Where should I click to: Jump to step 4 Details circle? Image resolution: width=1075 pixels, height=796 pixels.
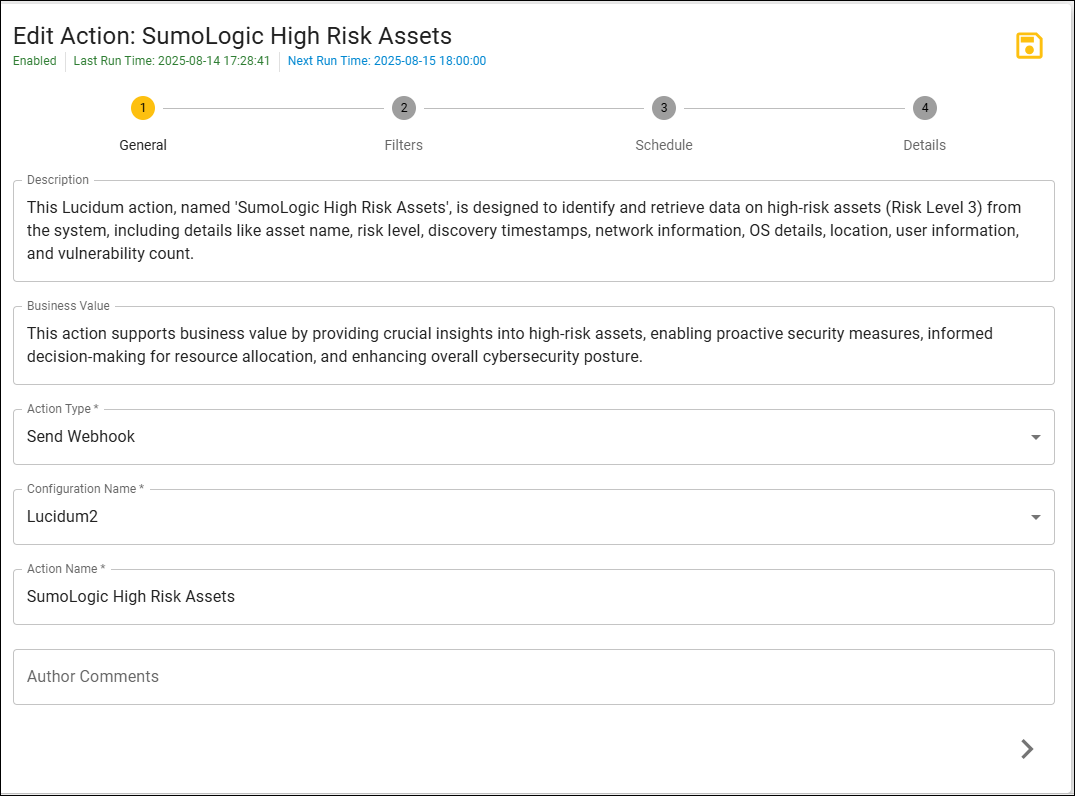[925, 108]
